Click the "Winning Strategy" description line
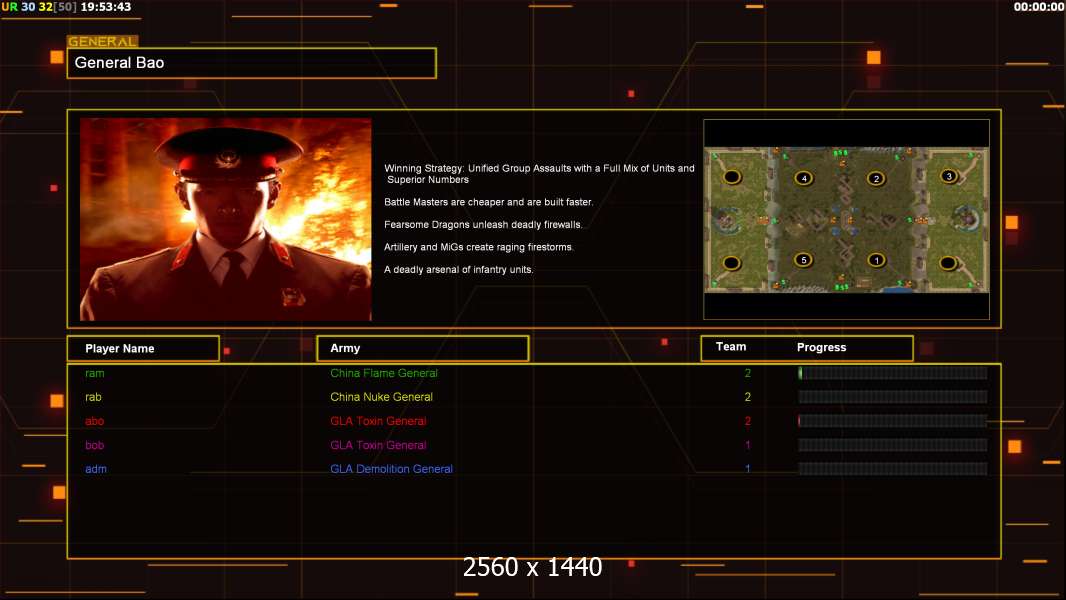The width and height of the screenshot is (1066, 600). [x=539, y=174]
